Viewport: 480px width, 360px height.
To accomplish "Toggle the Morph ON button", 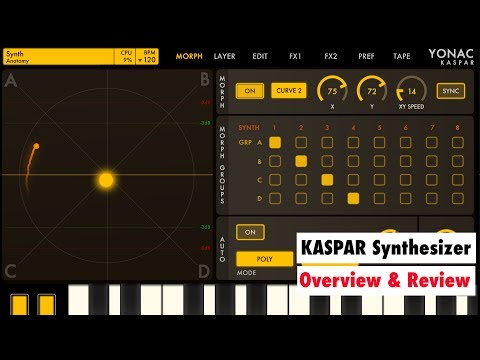I will 250,91.
